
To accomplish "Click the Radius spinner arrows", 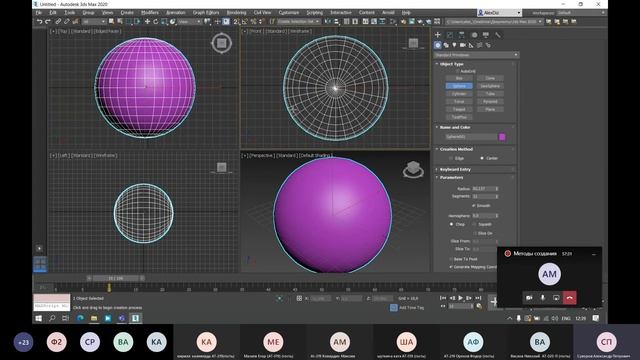I will click(497, 189).
